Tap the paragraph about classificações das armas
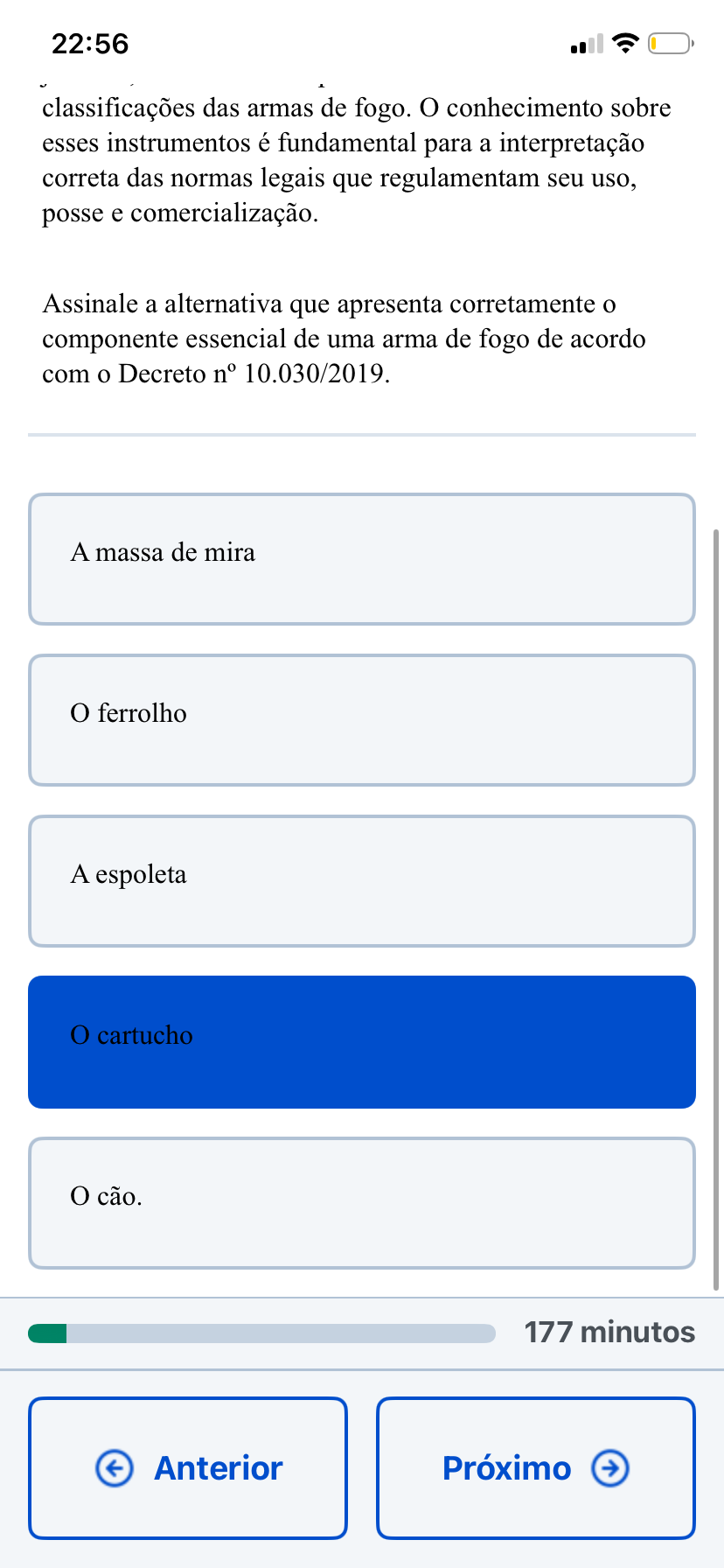The width and height of the screenshot is (724, 1568). pos(357,160)
